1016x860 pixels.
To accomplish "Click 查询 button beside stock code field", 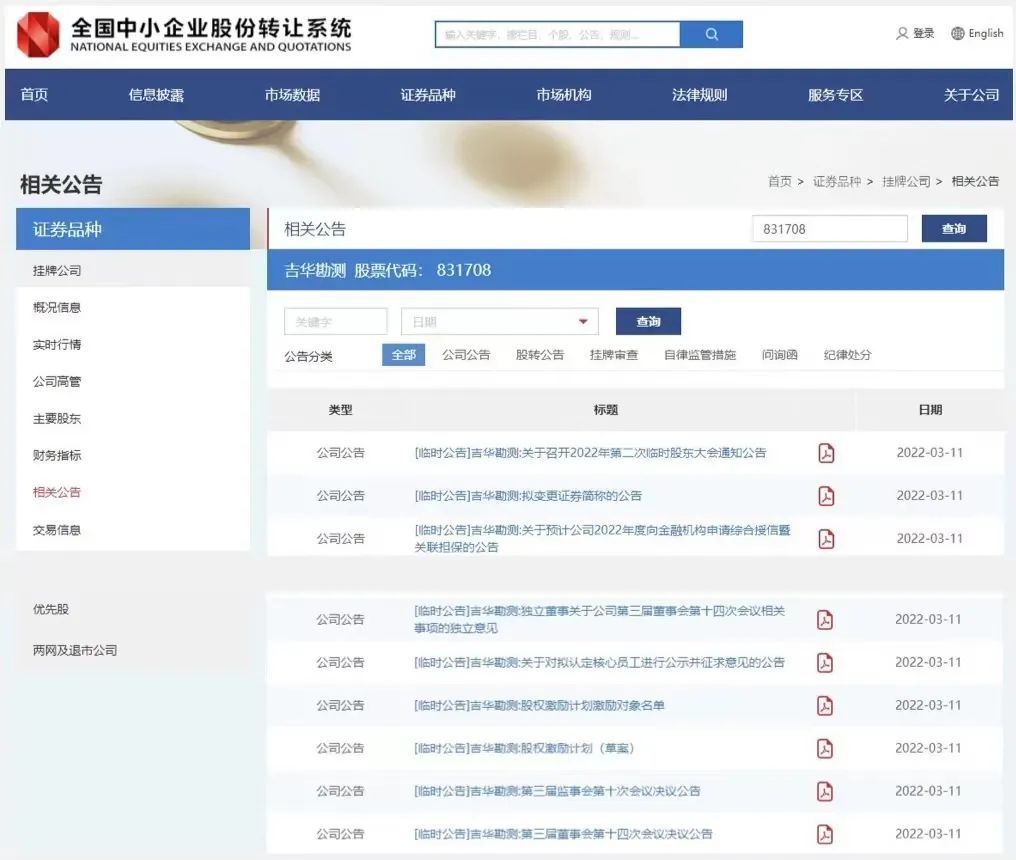I will (954, 229).
